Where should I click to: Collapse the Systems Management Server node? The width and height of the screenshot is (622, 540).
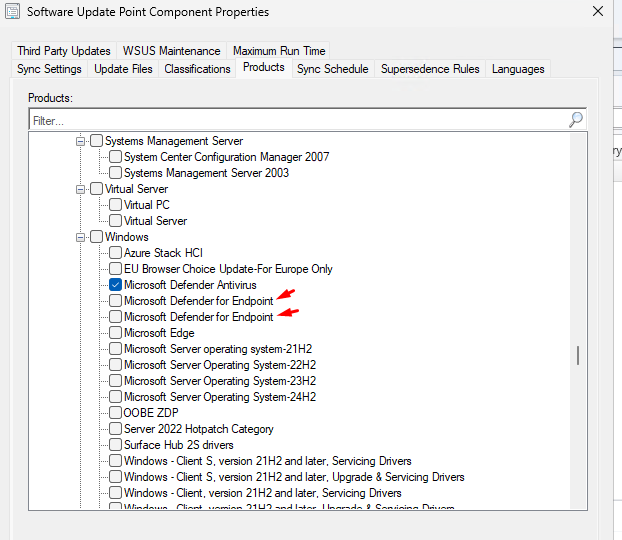coord(81,141)
